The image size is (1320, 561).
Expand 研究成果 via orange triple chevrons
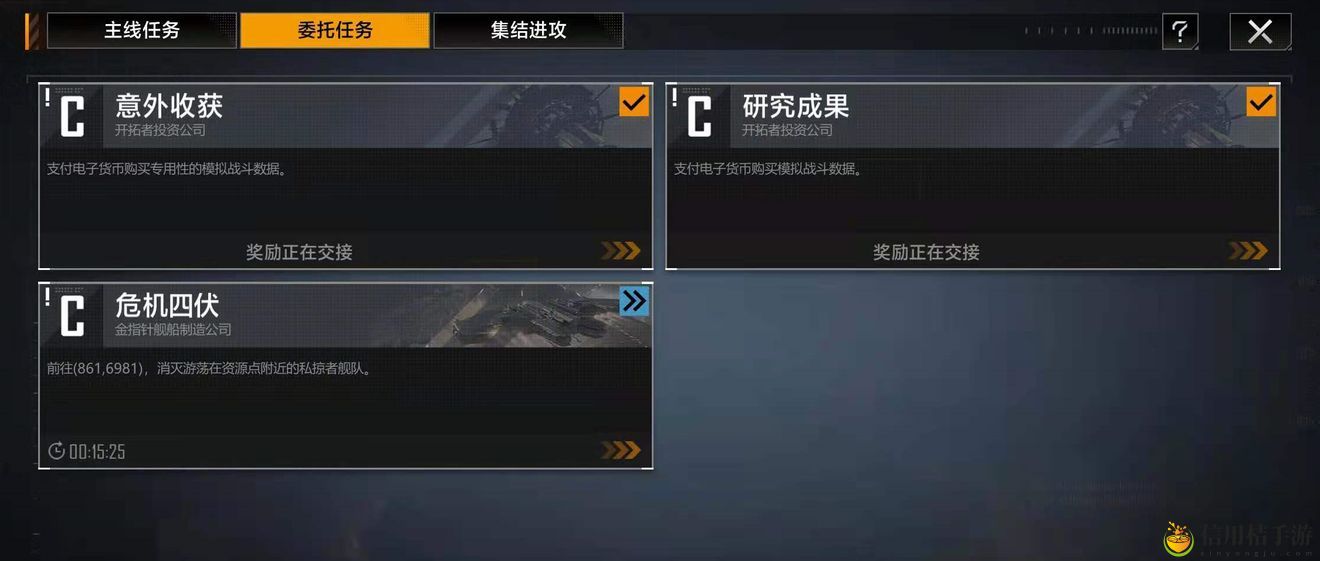coord(1247,250)
